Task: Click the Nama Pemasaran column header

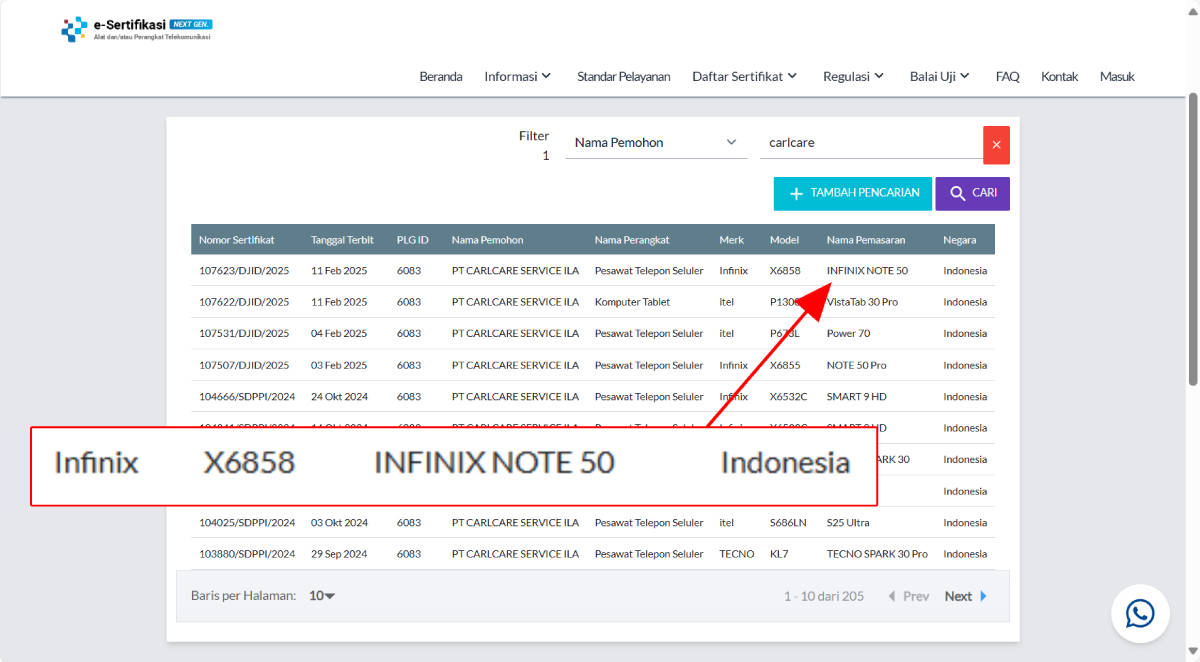Action: (x=868, y=240)
